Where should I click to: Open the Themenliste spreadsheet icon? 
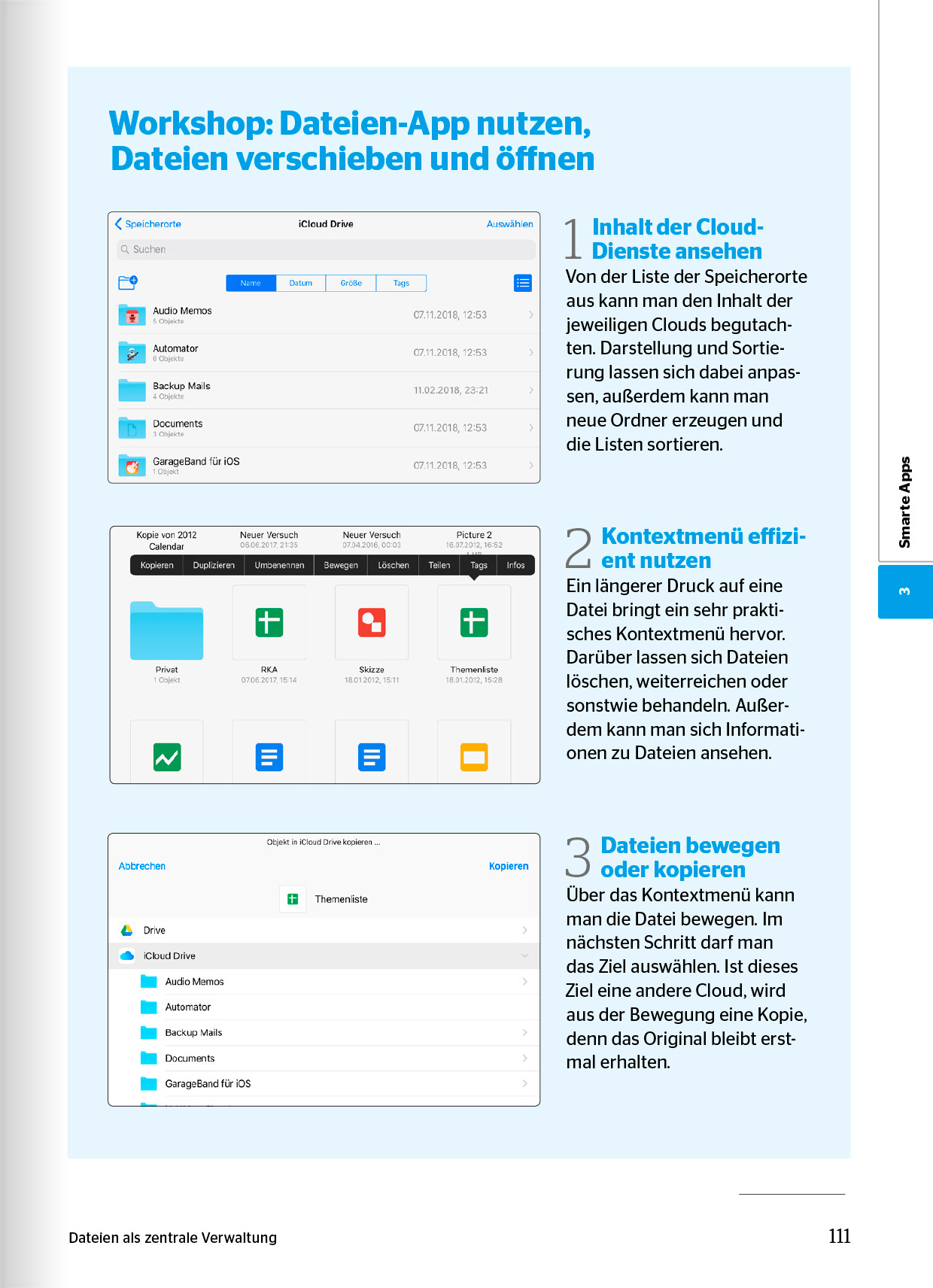click(474, 622)
